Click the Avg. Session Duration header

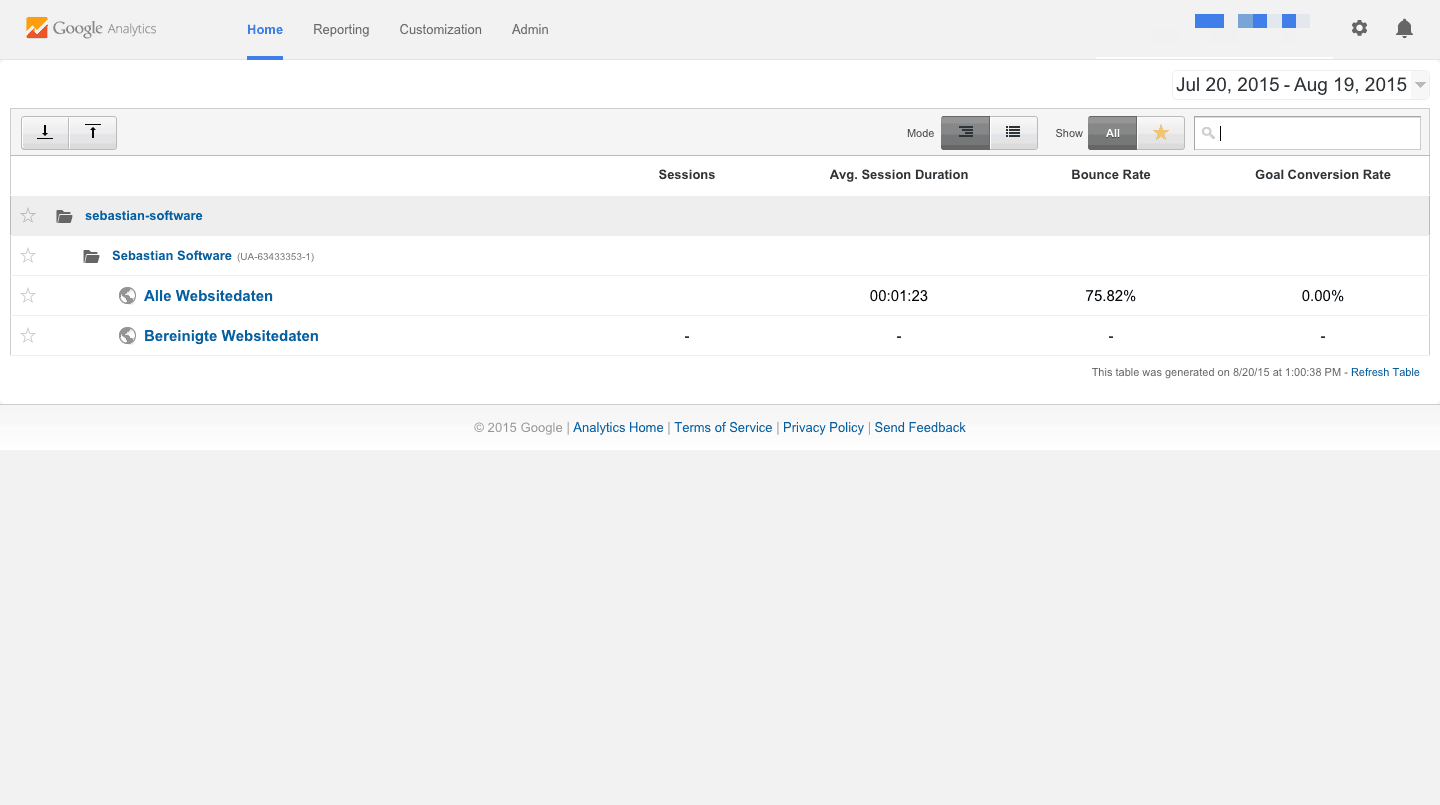point(899,175)
